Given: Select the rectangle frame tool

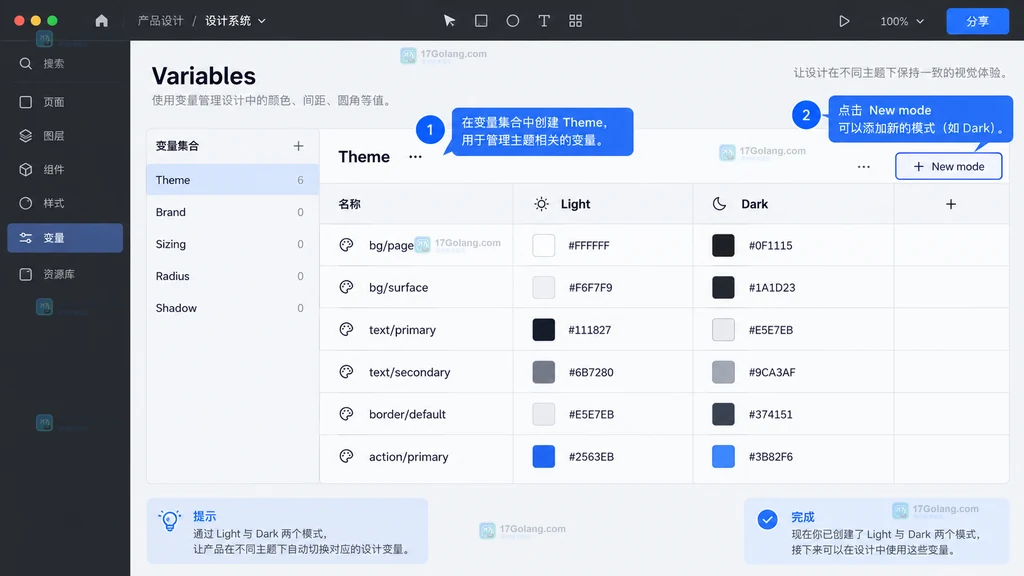Looking at the screenshot, I should pyautogui.click(x=481, y=21).
